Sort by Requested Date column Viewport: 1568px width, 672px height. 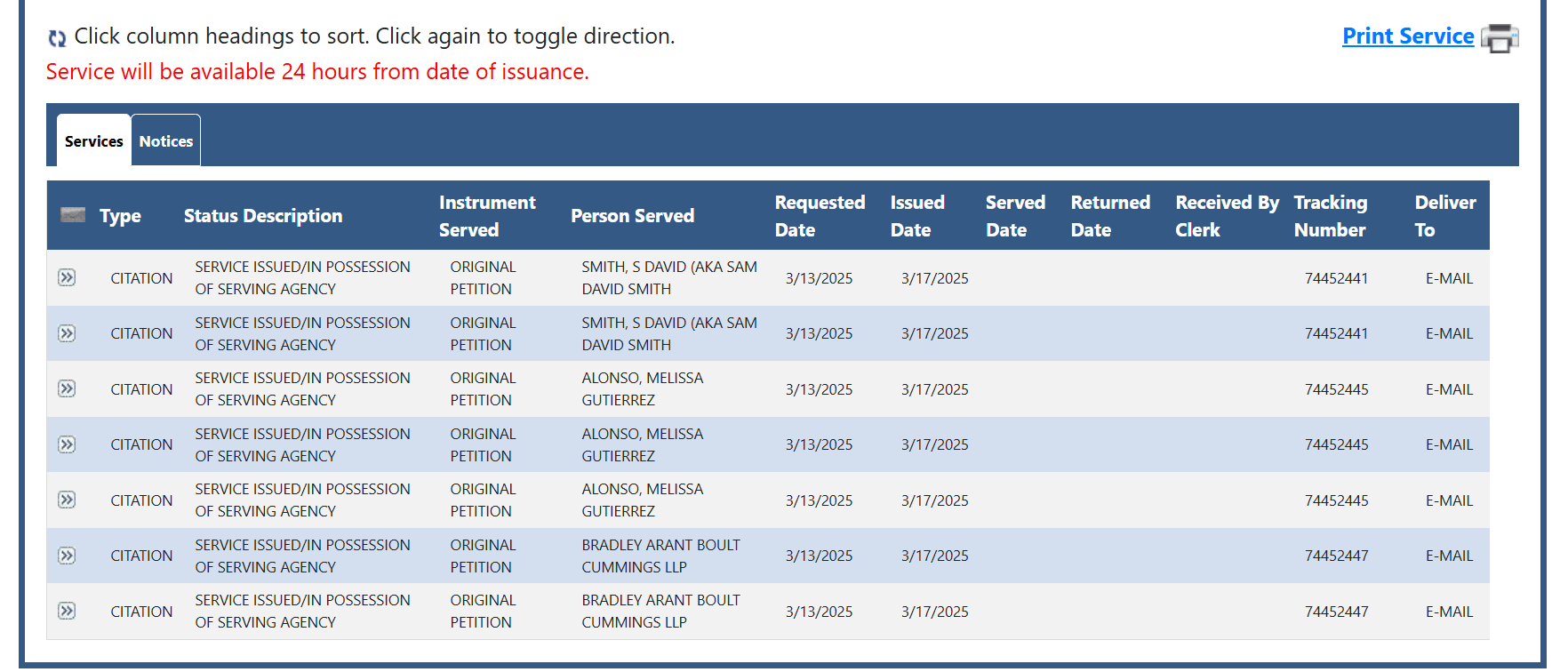820,216
